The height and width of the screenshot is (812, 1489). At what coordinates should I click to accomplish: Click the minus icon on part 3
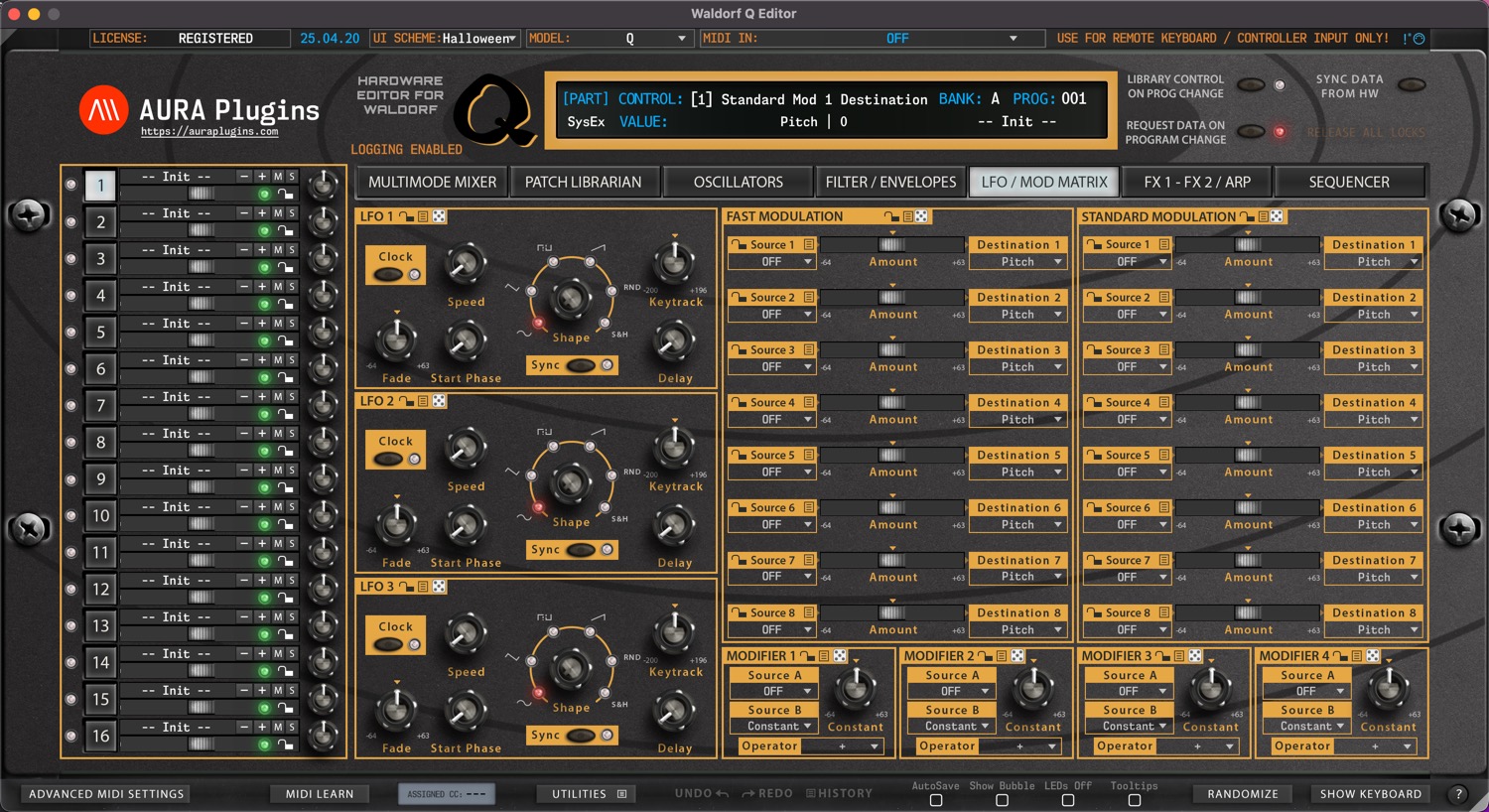pyautogui.click(x=244, y=249)
